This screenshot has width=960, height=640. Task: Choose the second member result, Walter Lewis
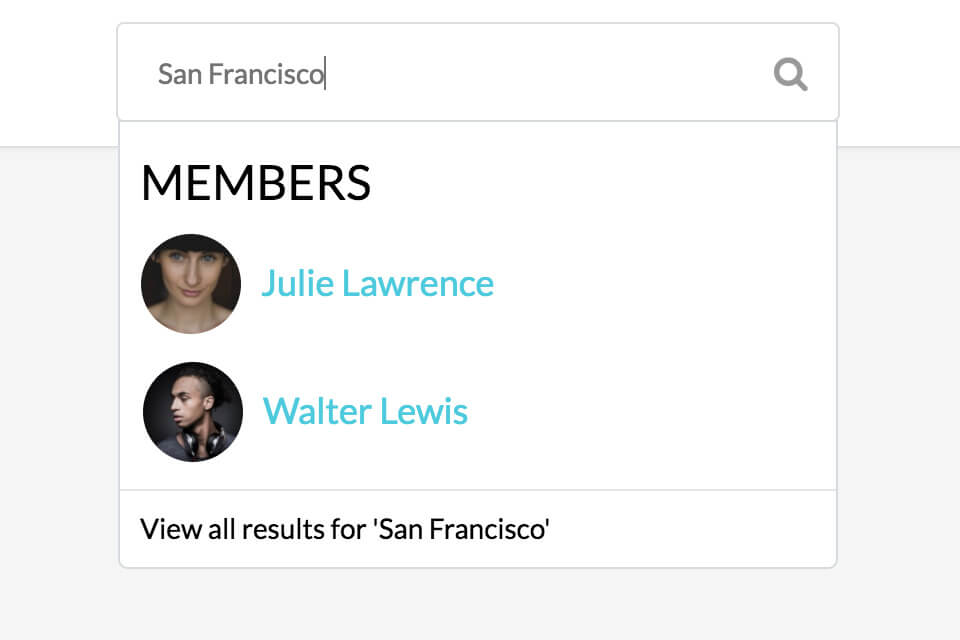[365, 412]
